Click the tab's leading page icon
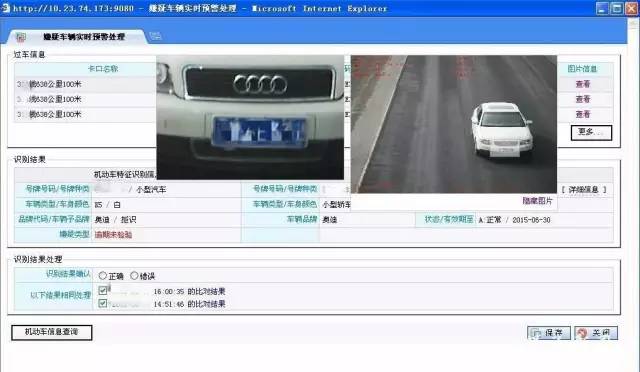This screenshot has width=640, height=372. (21, 37)
